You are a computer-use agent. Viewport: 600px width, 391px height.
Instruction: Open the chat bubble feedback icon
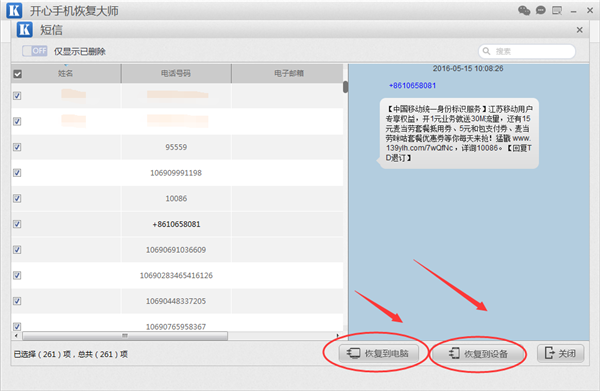coord(540,10)
